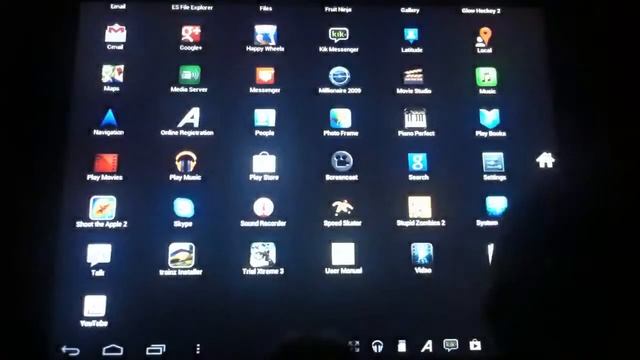The width and height of the screenshot is (640, 360).
Task: Open the orange Messenger app
Action: tap(265, 76)
